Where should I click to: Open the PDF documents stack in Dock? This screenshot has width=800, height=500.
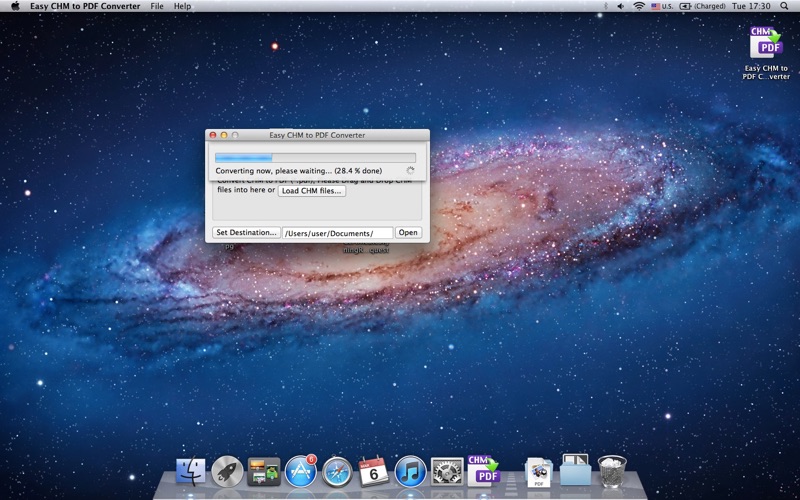click(539, 472)
